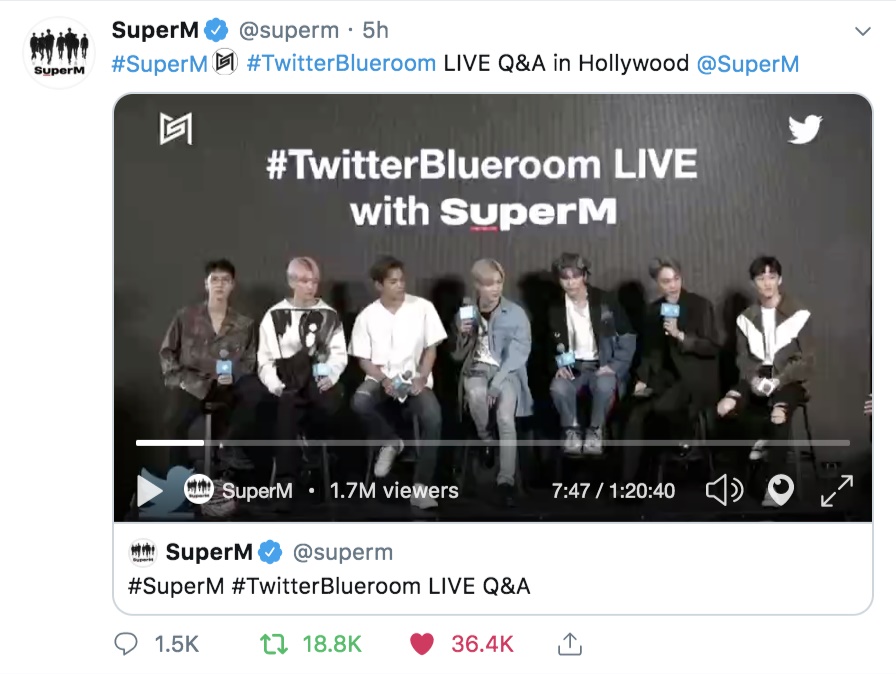Screen dimensions: 896x674
Task: Open the quoted SuperM tweet card
Action: (x=493, y=568)
